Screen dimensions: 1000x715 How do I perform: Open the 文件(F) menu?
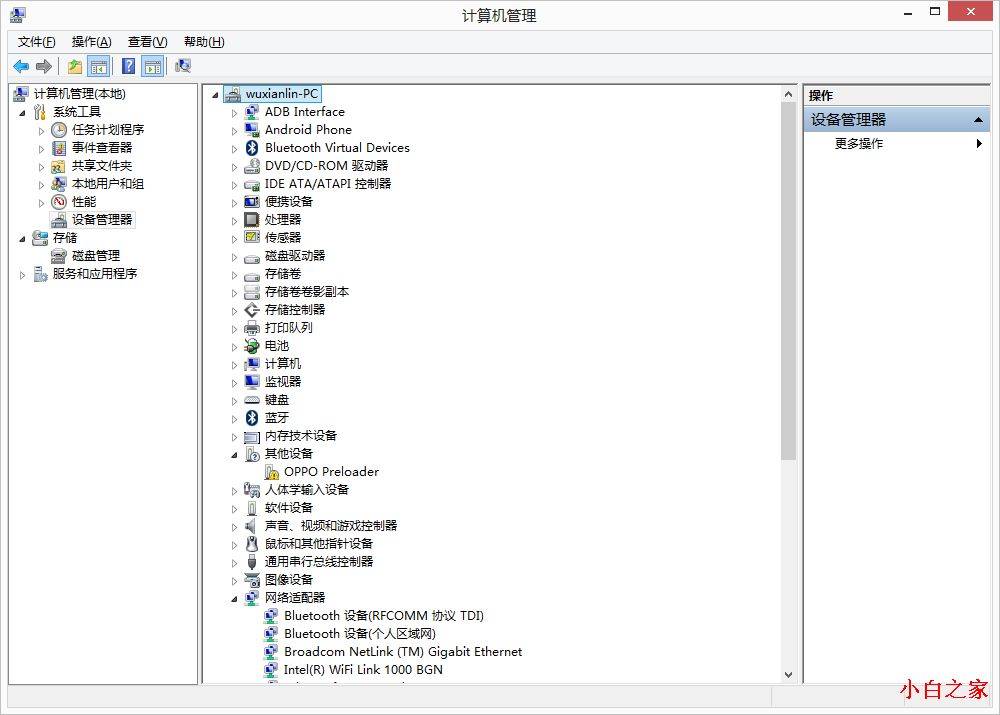click(36, 42)
